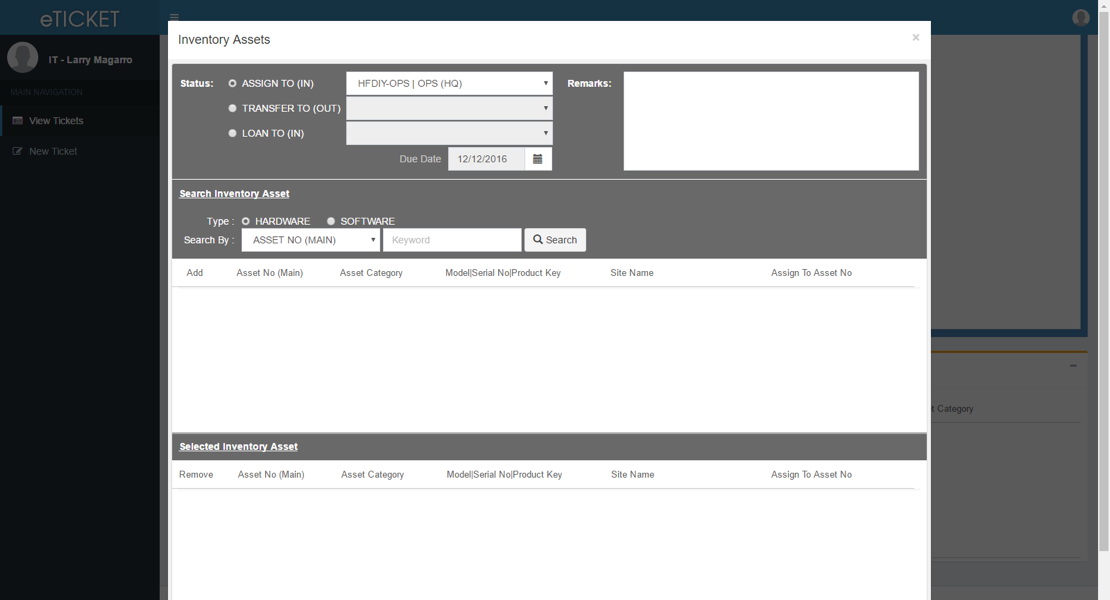Viewport: 1110px width, 600px height.
Task: Switch asset type to SOFTWARE
Action: click(x=332, y=221)
